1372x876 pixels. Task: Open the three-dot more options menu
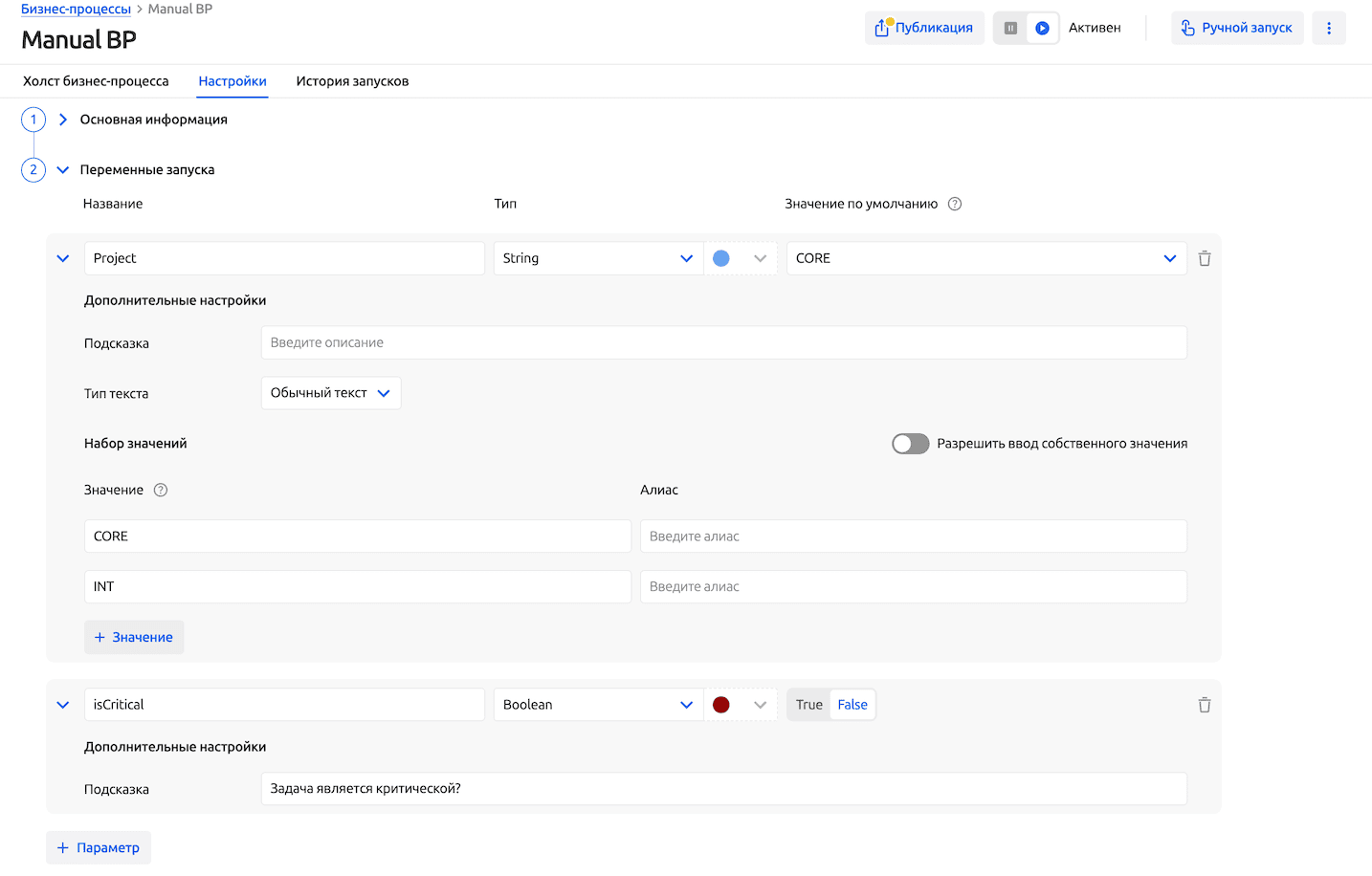coord(1328,29)
